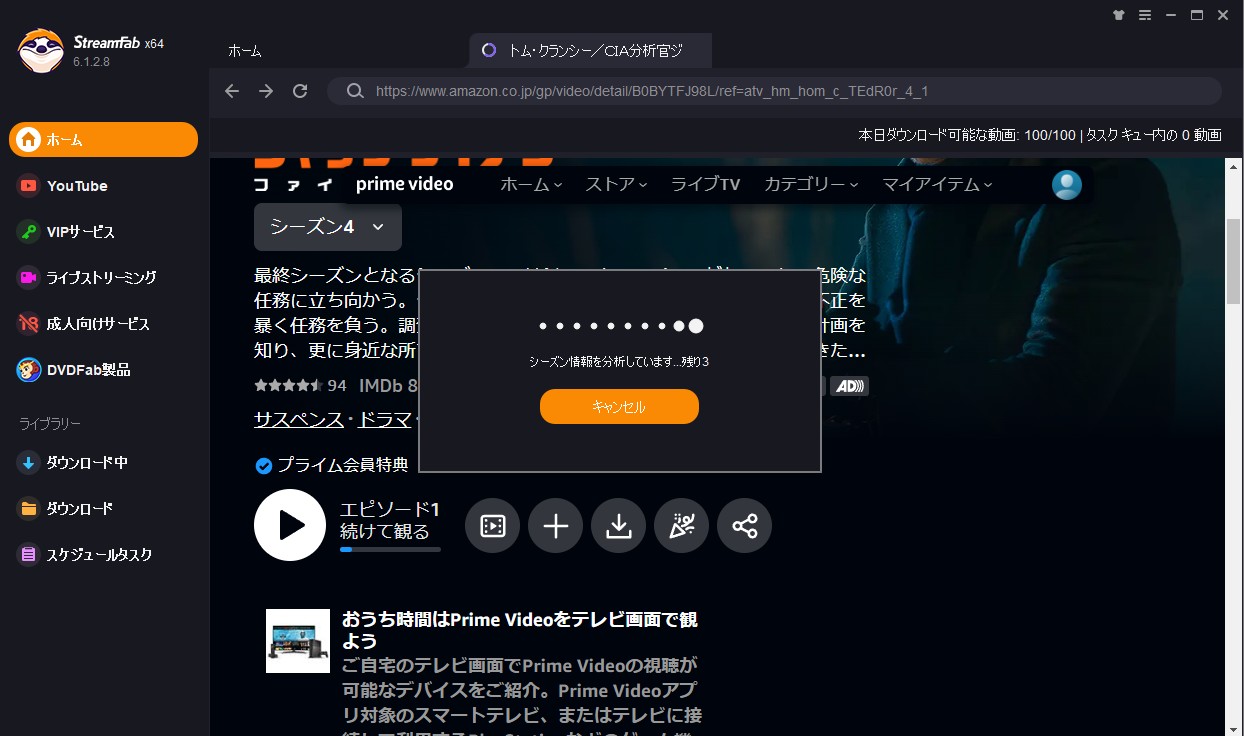Open the Home item in sidebar
This screenshot has height=736, width=1244.
coord(104,140)
